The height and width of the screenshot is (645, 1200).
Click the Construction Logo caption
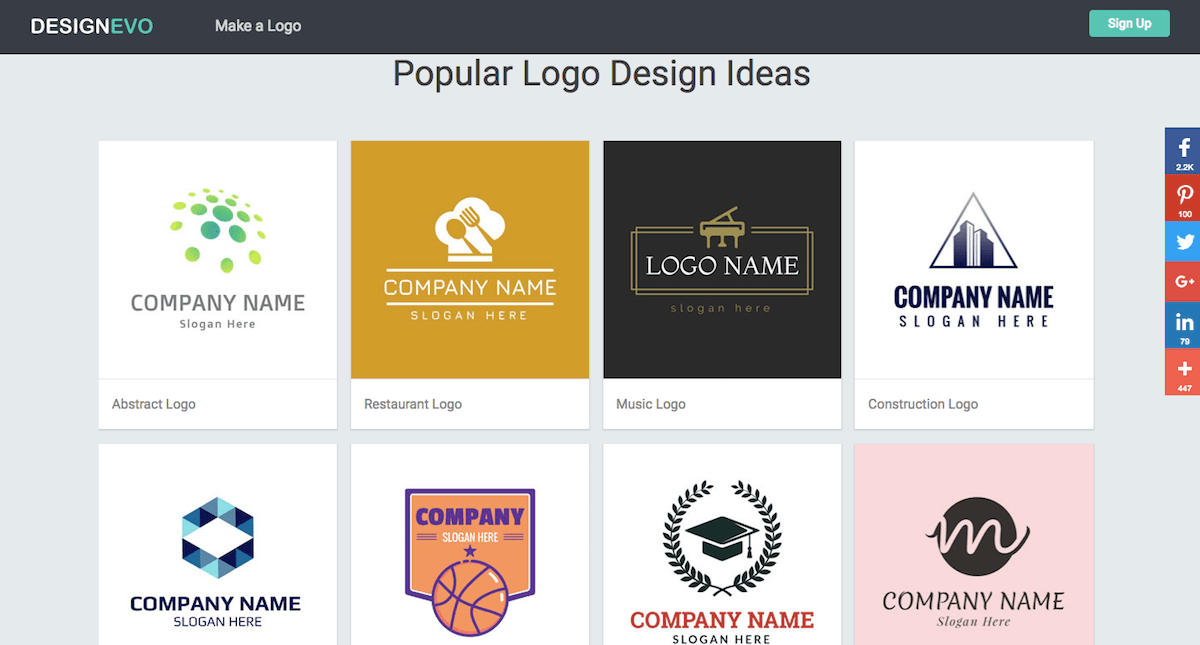(x=923, y=404)
